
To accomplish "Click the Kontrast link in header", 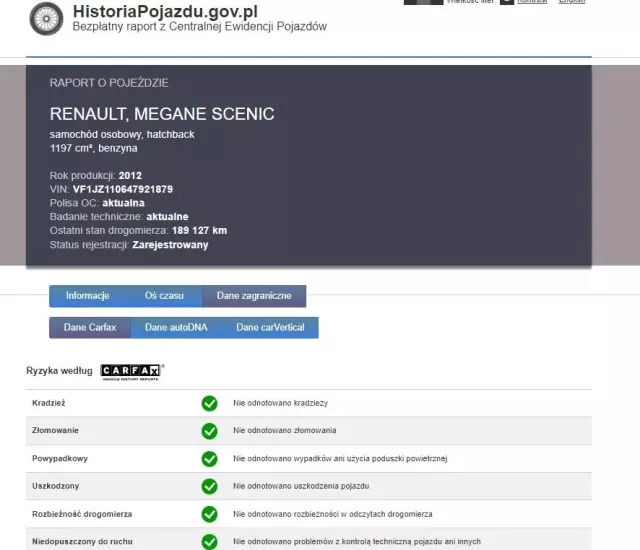I will (532, 2).
